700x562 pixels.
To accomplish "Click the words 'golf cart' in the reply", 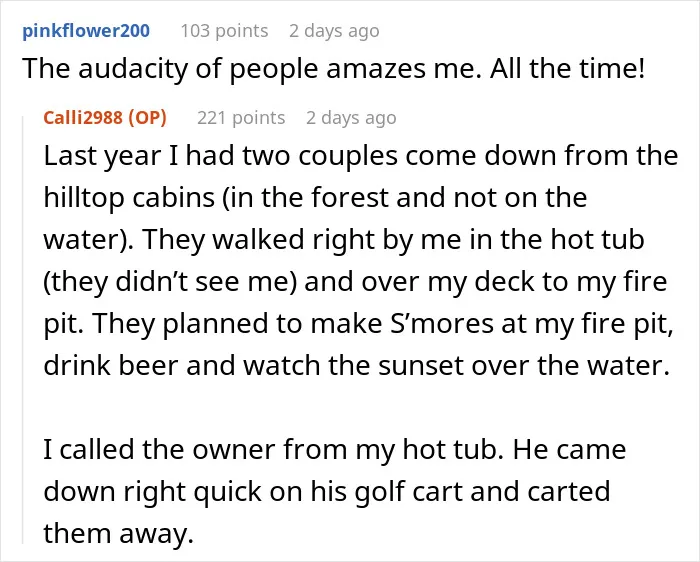I will point(408,492).
